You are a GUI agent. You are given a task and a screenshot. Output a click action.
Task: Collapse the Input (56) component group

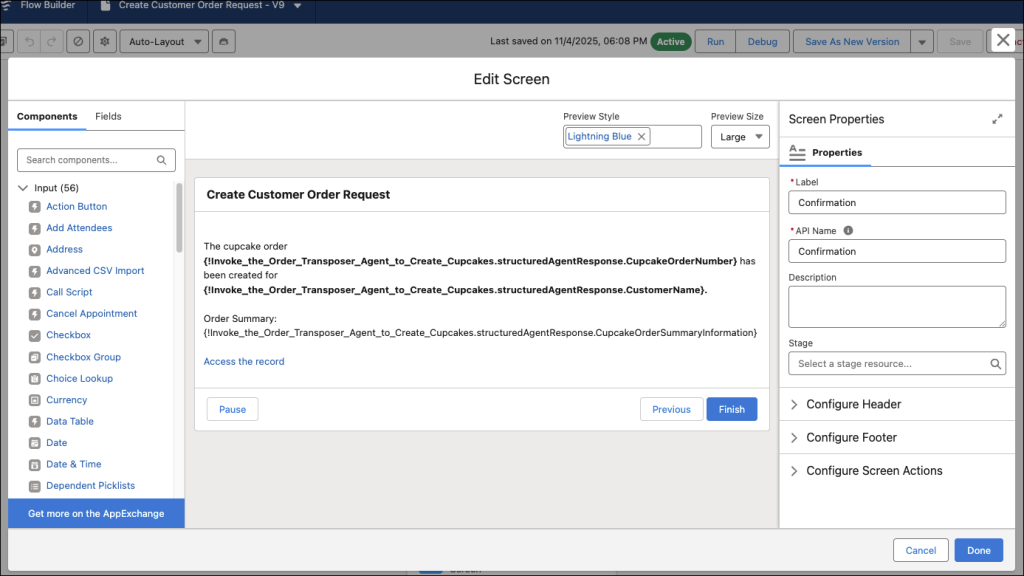(x=24, y=188)
